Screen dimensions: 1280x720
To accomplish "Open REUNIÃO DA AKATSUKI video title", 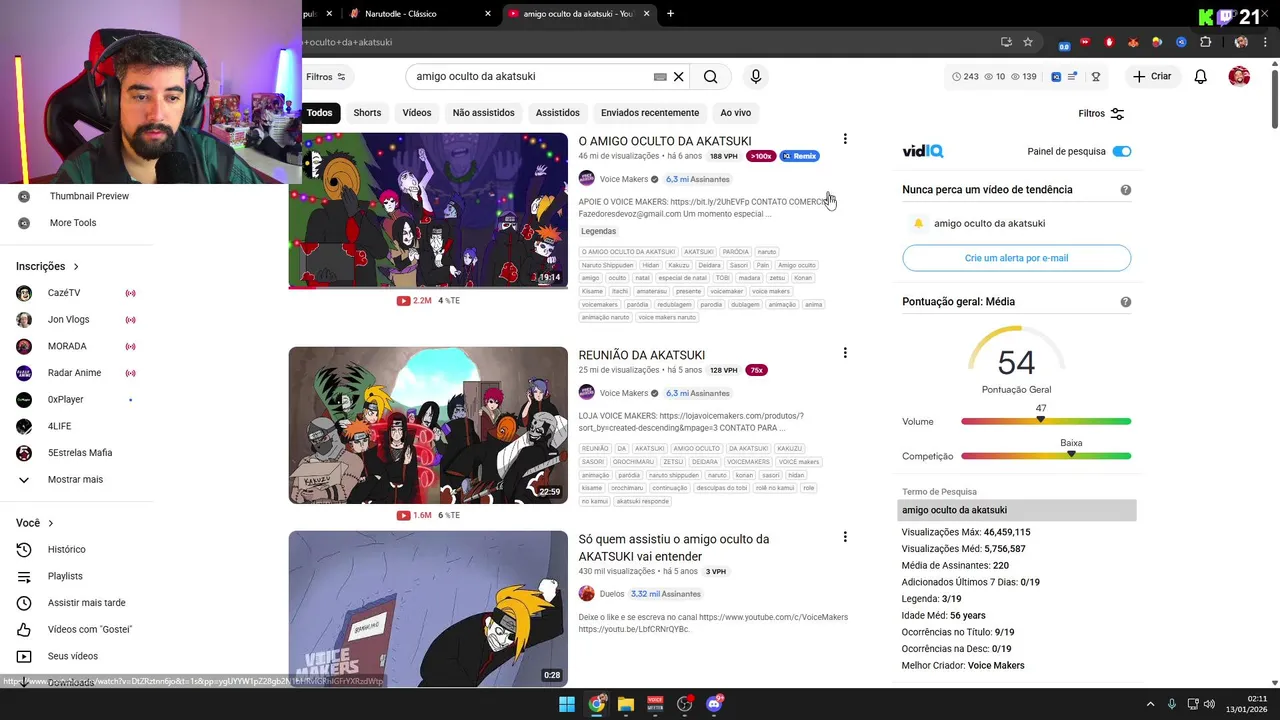I will click(x=642, y=355).
